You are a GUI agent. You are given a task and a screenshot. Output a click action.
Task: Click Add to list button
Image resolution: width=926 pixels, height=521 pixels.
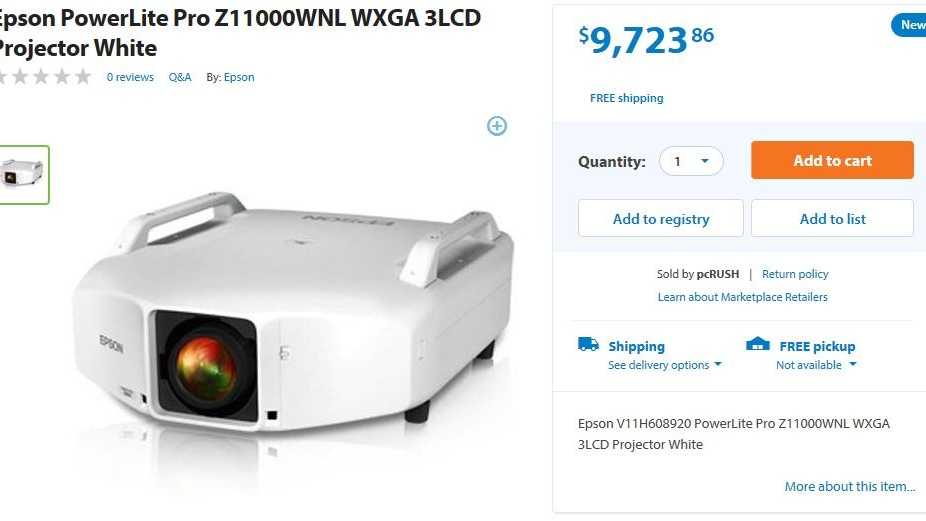pyautogui.click(x=832, y=219)
